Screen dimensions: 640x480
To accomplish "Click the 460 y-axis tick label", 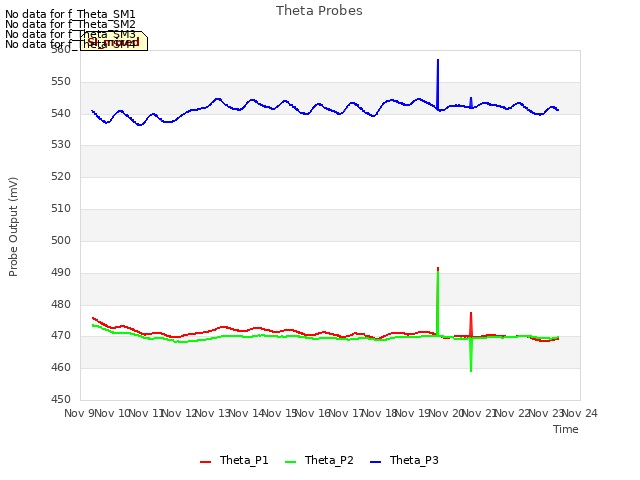I will tap(61, 367).
